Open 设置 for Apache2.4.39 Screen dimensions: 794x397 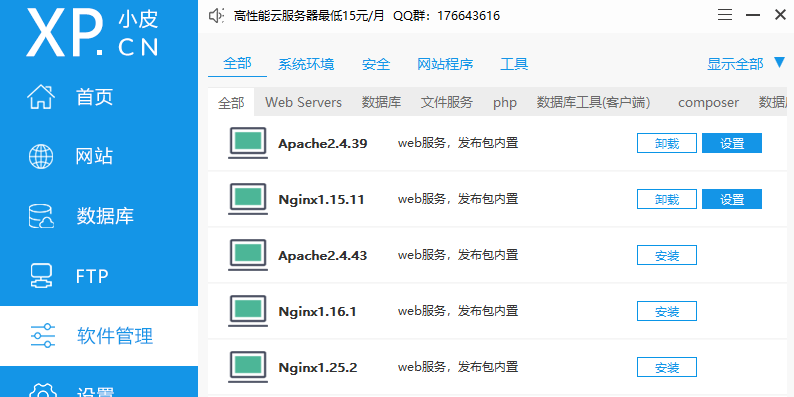[732, 143]
